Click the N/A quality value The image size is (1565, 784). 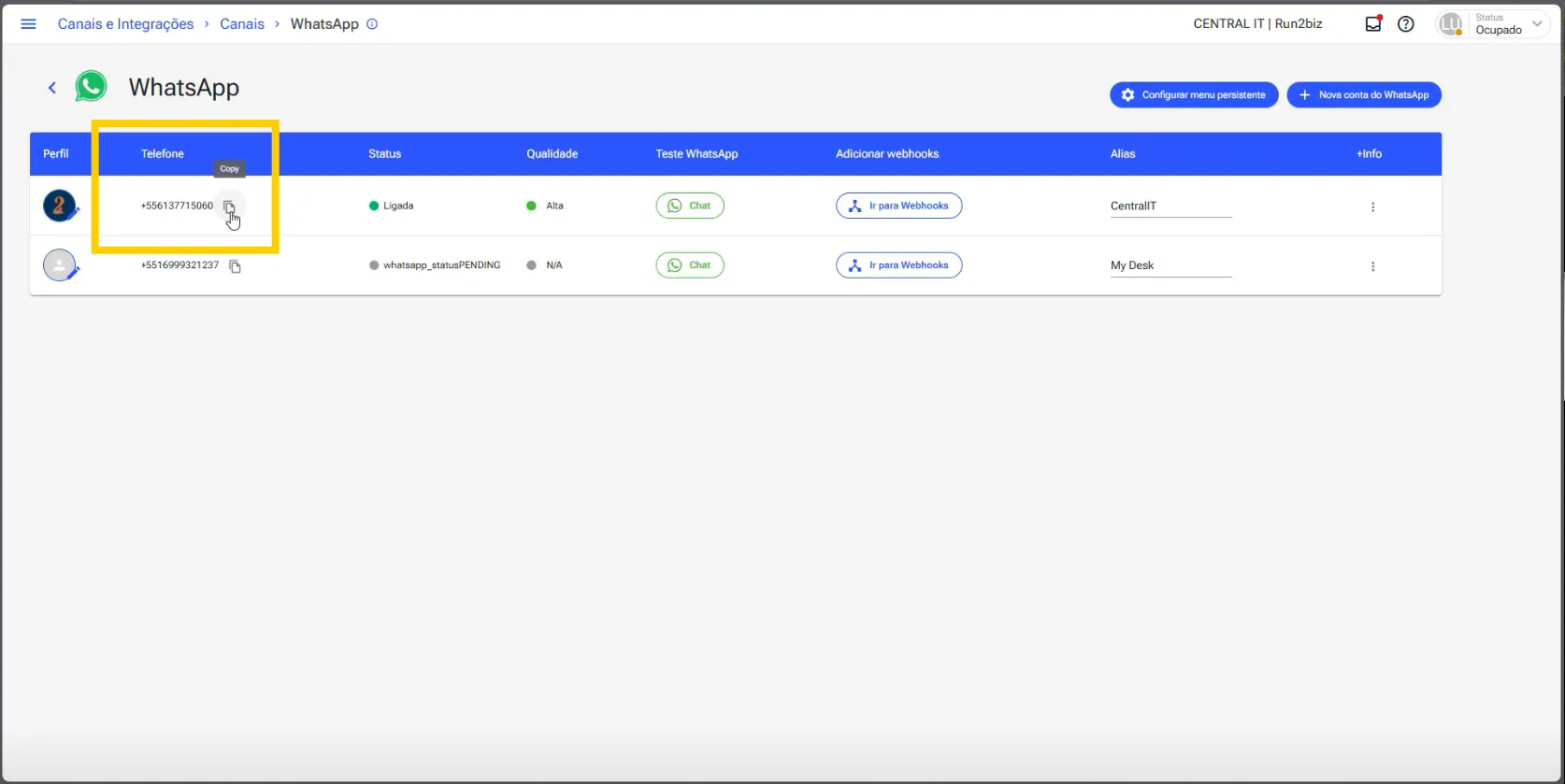pos(554,265)
